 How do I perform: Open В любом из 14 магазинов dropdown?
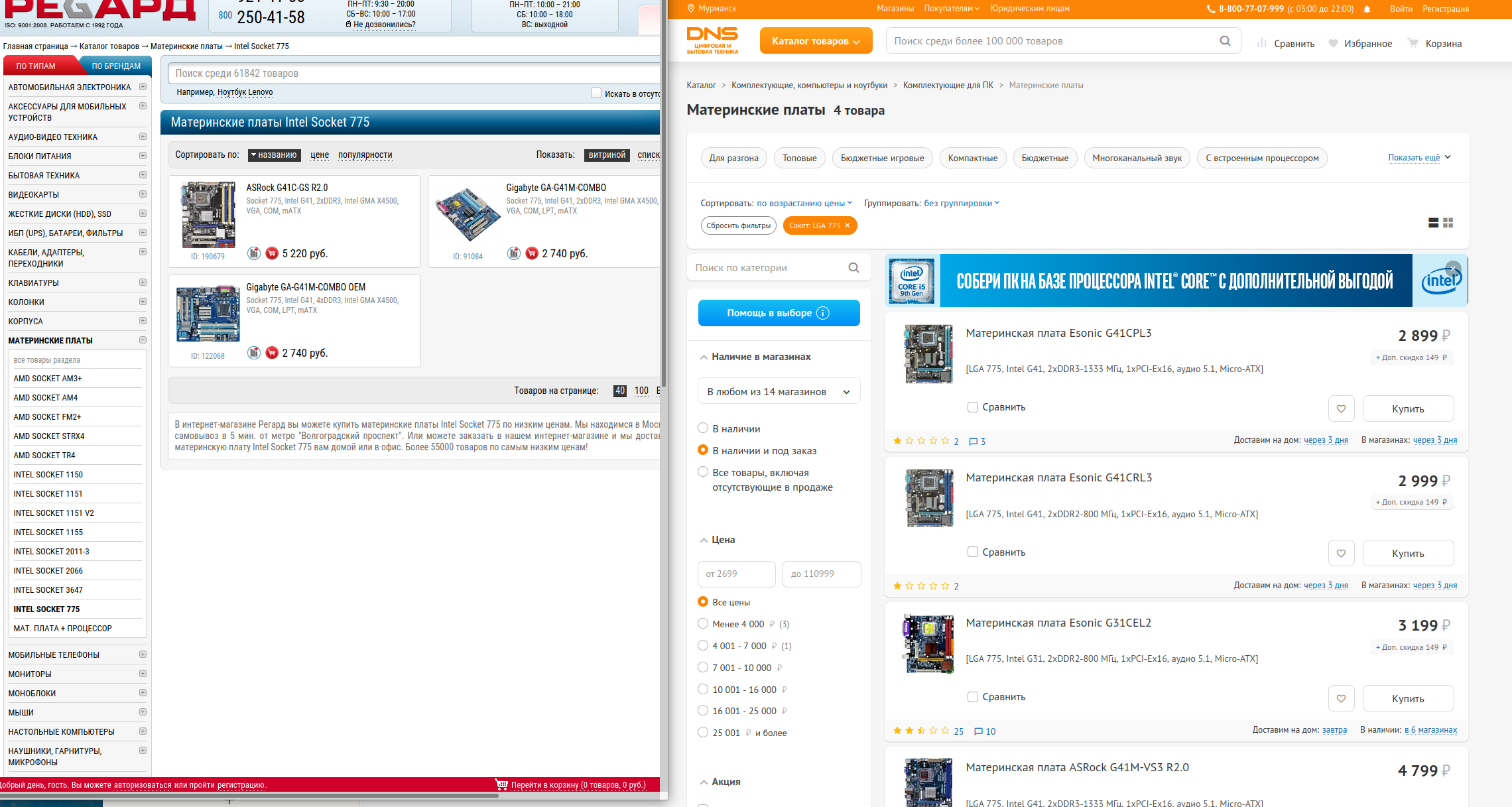[779, 392]
